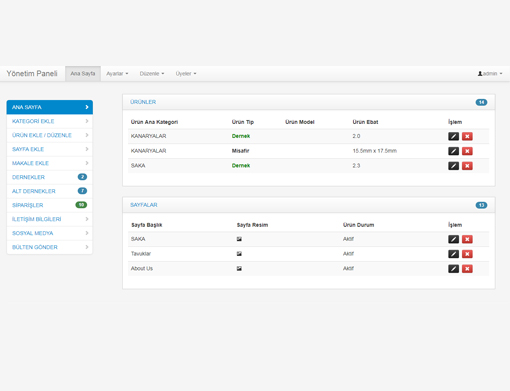Edit the KANARYALAR Dernek product row
Image resolution: width=510 pixels, height=391 pixels.
click(x=453, y=136)
